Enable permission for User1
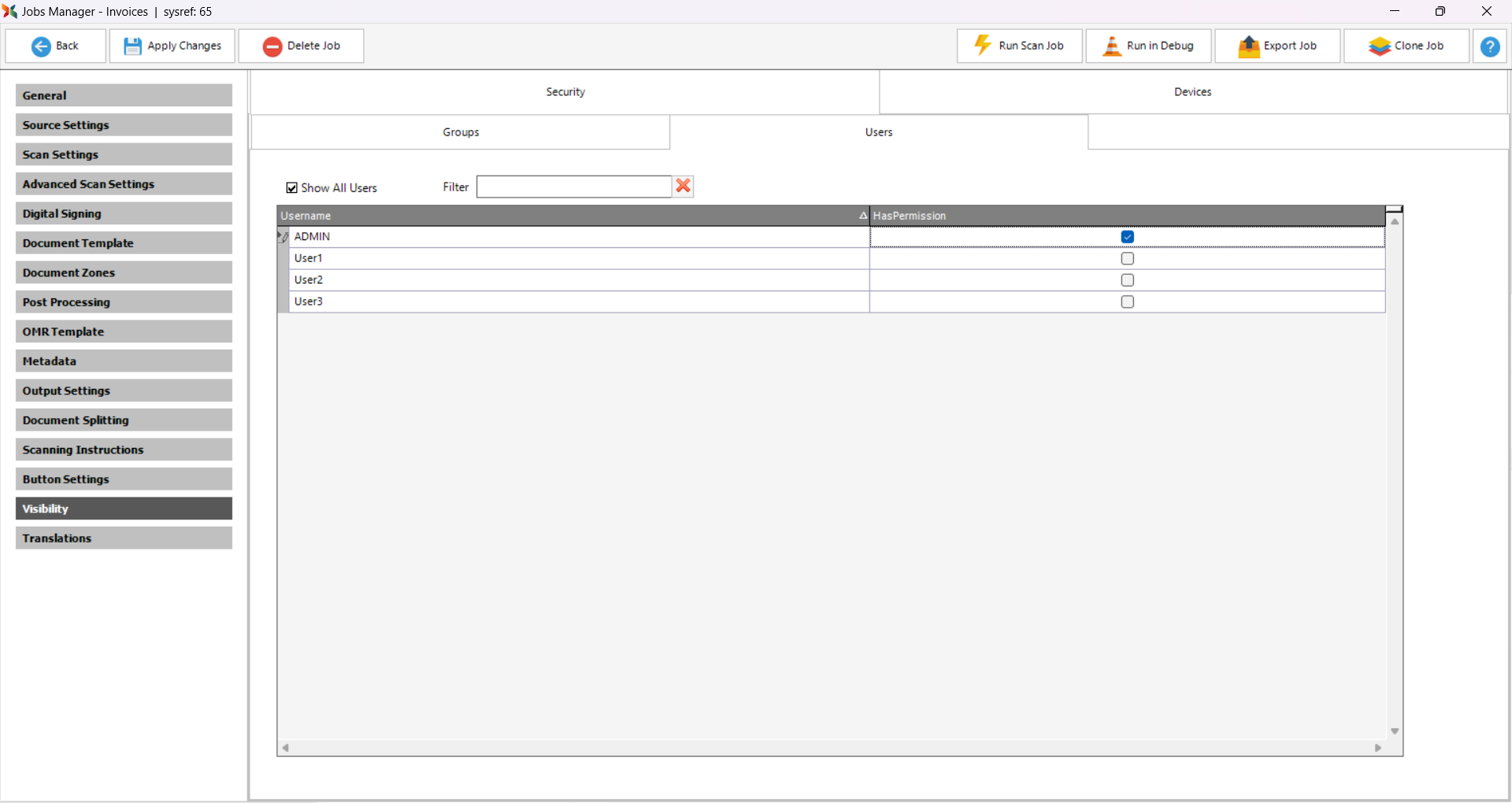Image resolution: width=1512 pixels, height=803 pixels. click(1127, 259)
